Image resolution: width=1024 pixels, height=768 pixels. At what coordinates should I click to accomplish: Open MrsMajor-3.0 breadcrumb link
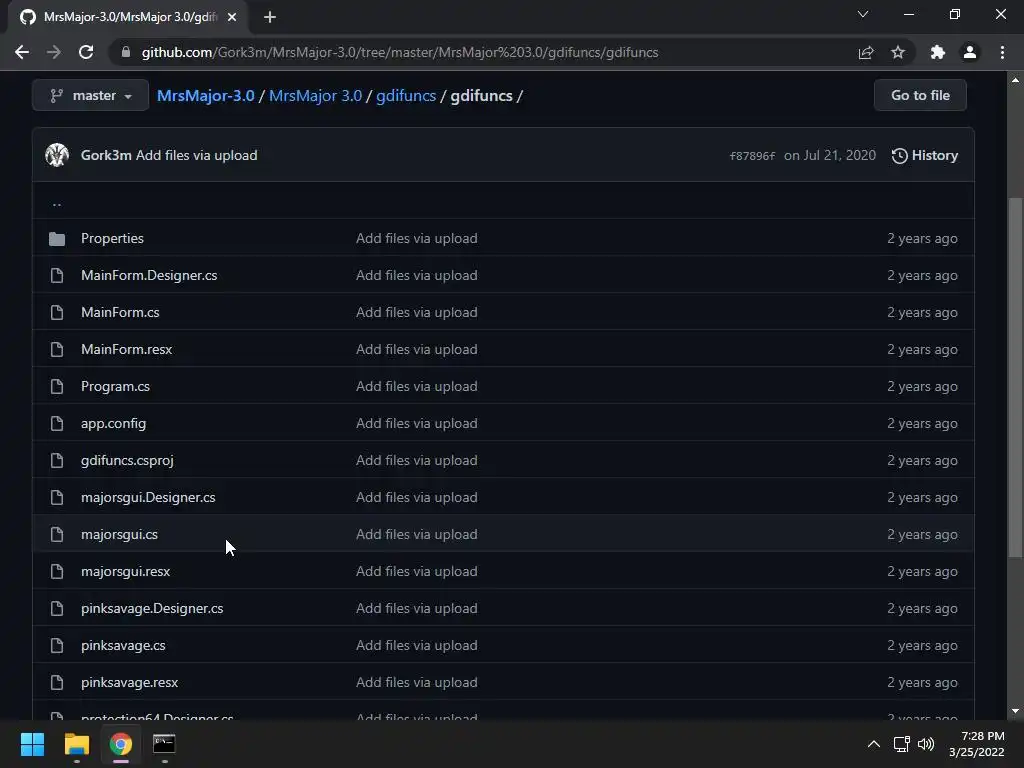point(206,95)
